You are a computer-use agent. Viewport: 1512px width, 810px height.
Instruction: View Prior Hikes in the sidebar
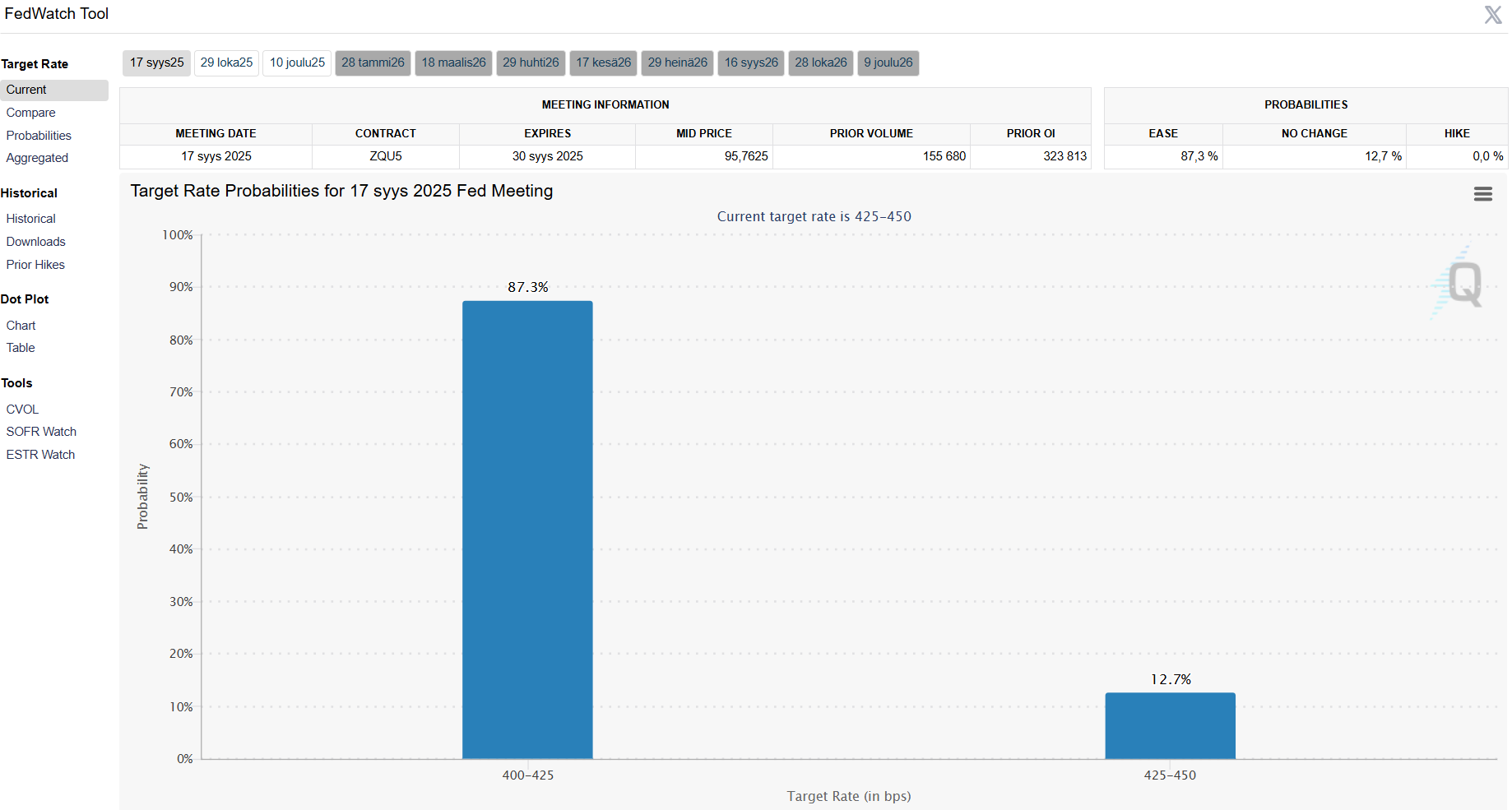tap(35, 265)
